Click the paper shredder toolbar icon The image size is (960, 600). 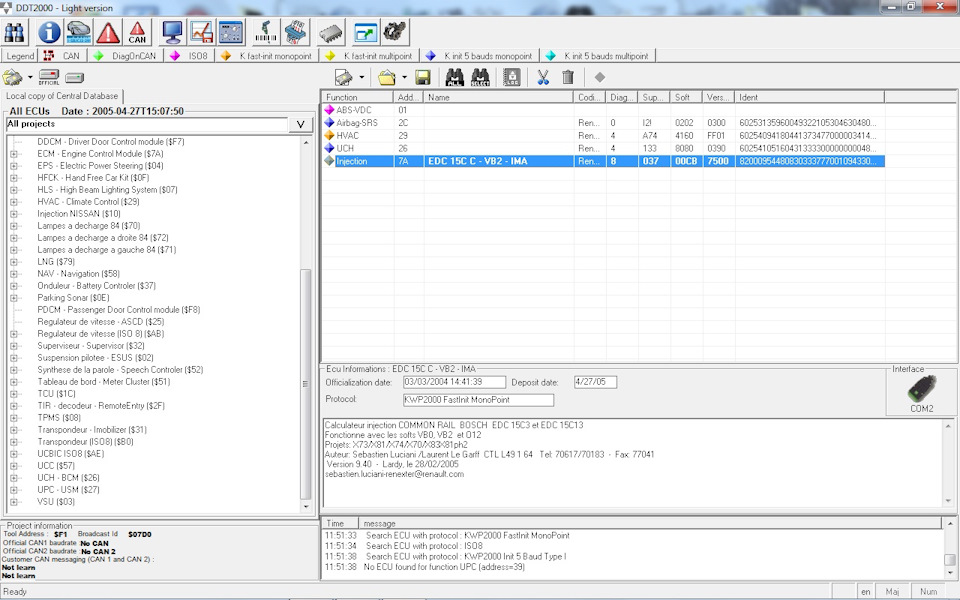pyautogui.click(x=295, y=32)
